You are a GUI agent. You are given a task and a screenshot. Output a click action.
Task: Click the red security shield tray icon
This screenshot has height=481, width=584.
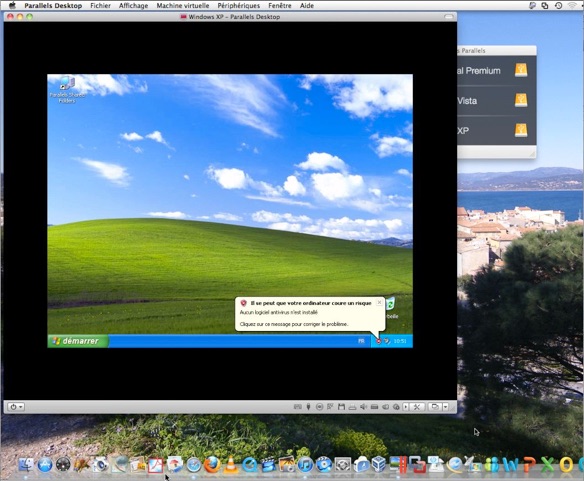[x=379, y=341]
